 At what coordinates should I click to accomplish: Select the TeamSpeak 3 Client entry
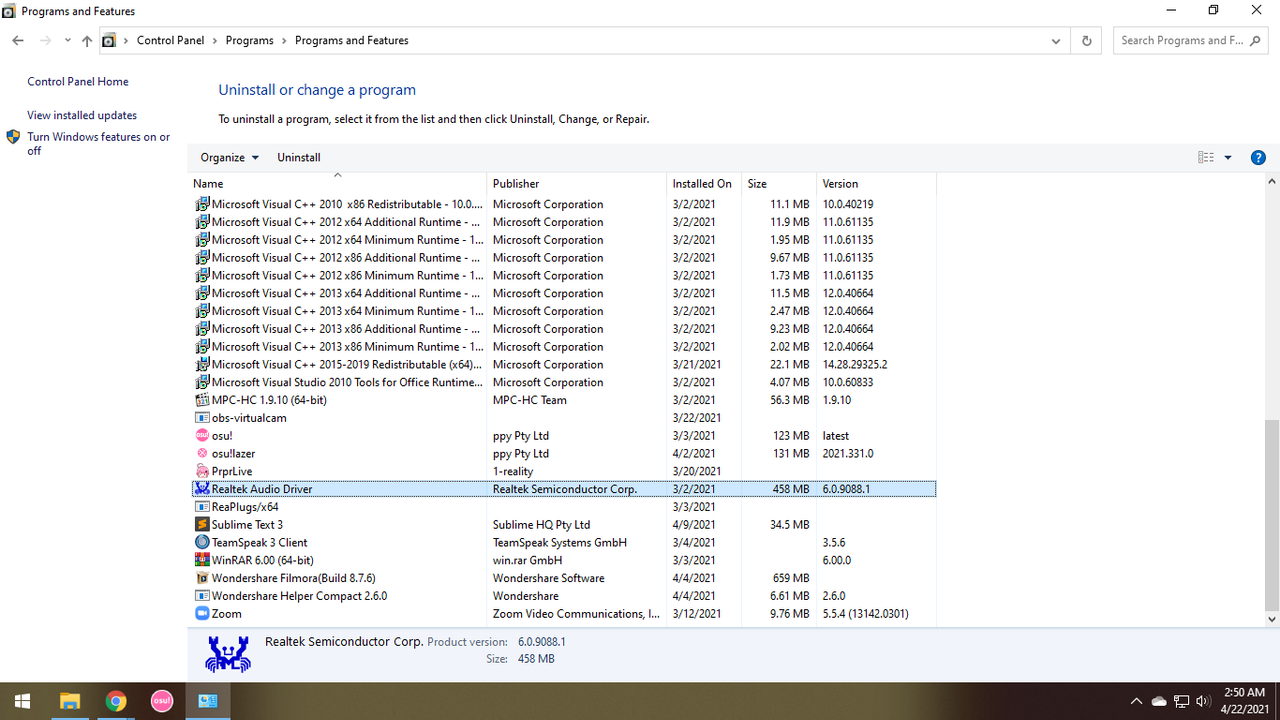coord(564,543)
